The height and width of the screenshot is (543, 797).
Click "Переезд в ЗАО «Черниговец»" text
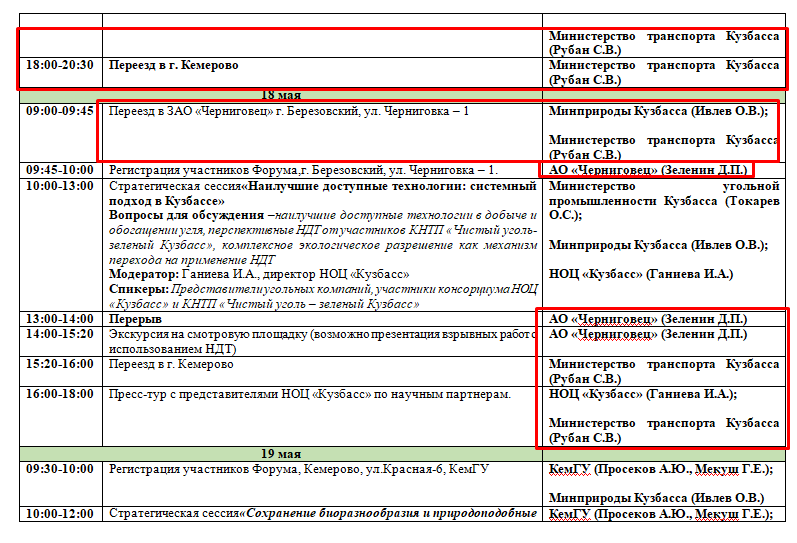click(191, 111)
